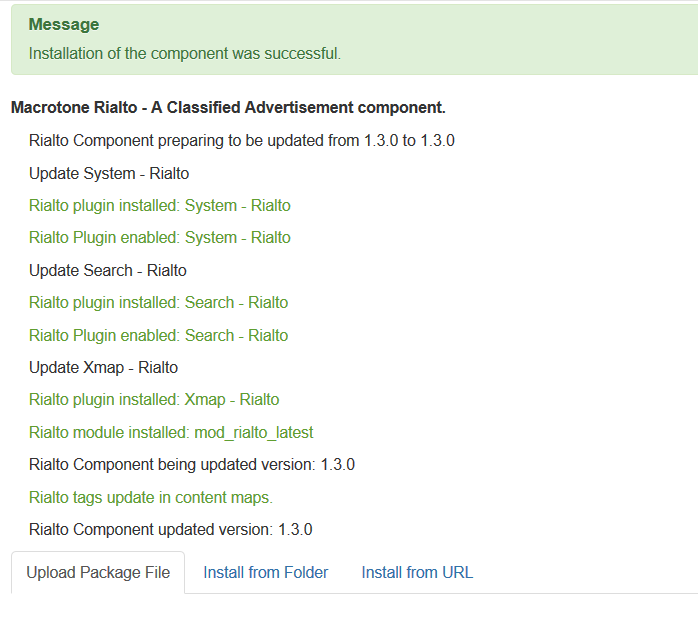The width and height of the screenshot is (698, 617).
Task: Click the Component being updated version line
Action: [x=192, y=464]
